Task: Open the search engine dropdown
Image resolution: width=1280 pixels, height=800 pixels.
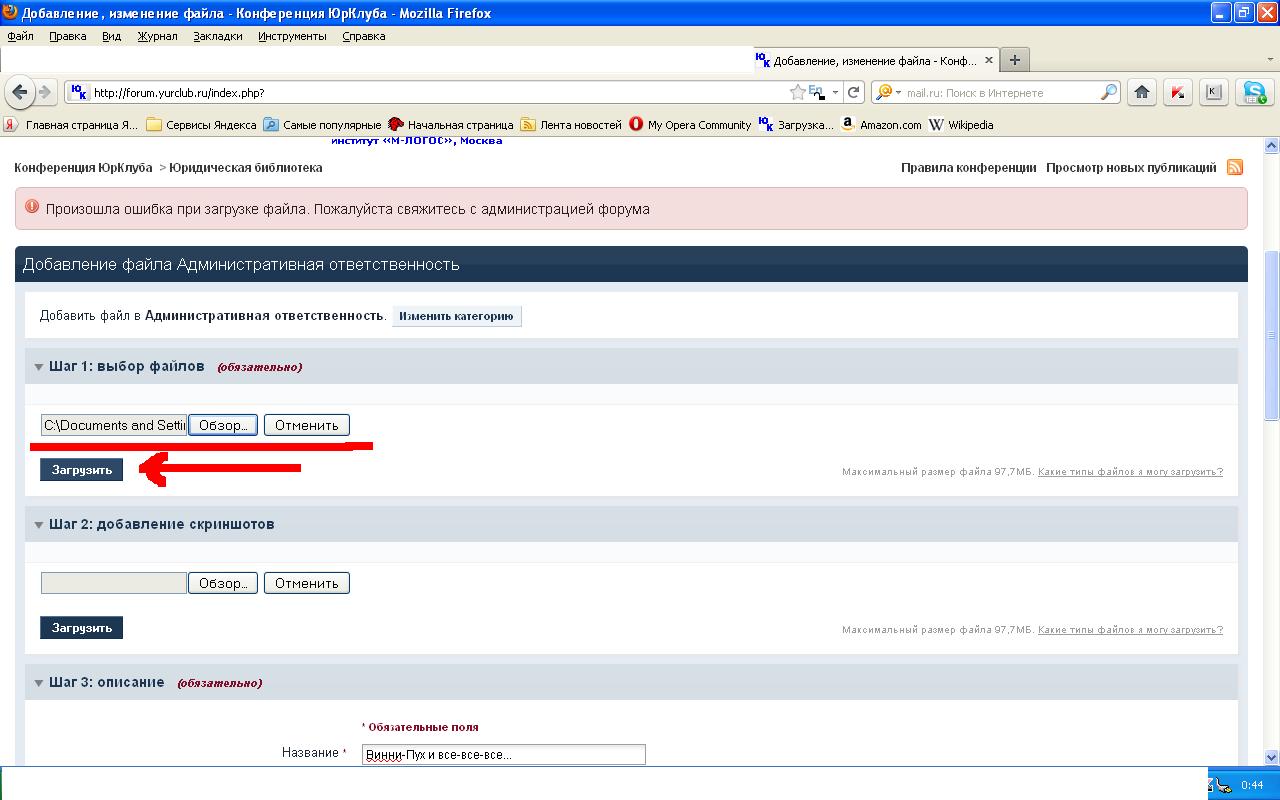Action: click(888, 92)
